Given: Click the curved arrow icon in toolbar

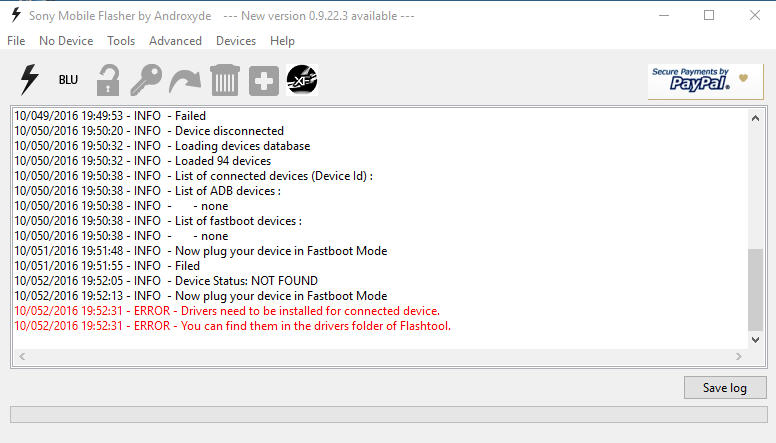Looking at the screenshot, I should [x=185, y=81].
